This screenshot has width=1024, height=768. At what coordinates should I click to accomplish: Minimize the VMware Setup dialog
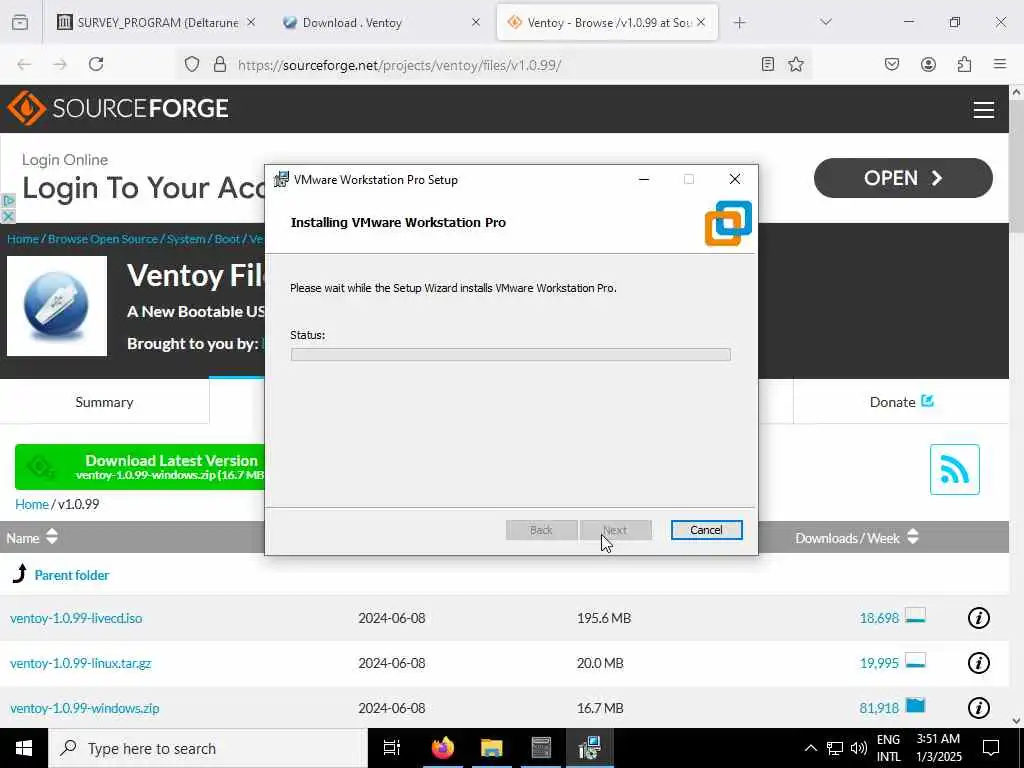[x=644, y=179]
